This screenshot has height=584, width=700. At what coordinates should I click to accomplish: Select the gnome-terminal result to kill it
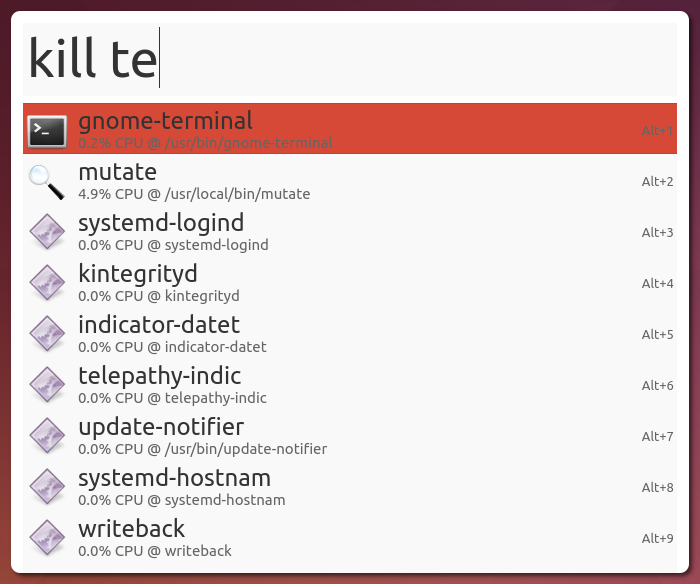(350, 129)
